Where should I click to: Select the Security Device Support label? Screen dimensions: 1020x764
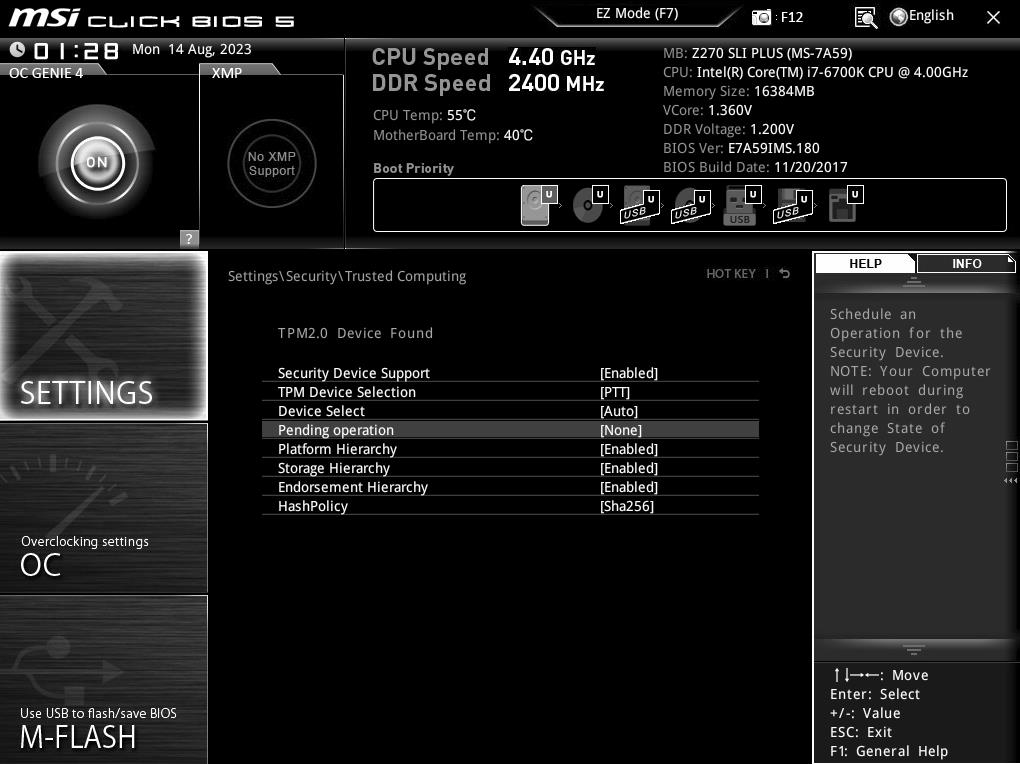pyautogui.click(x=353, y=373)
